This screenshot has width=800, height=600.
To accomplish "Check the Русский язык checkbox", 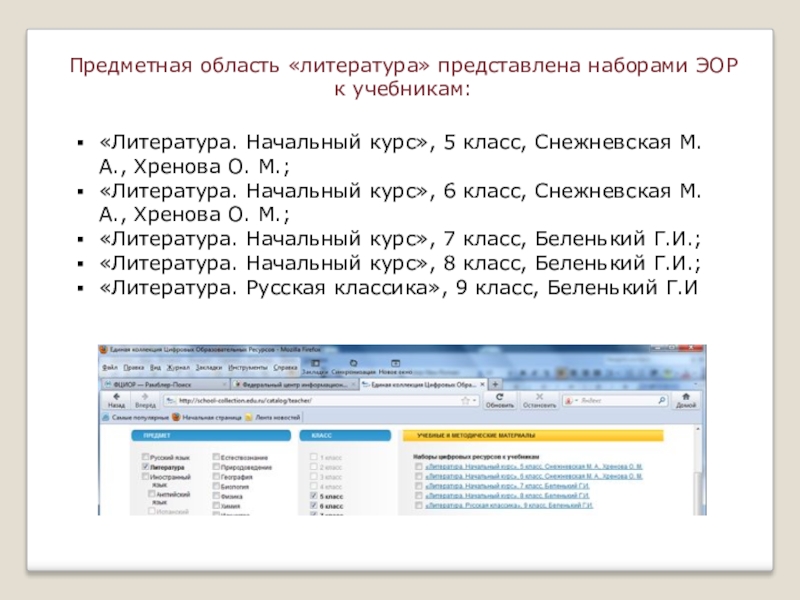I will [x=146, y=456].
